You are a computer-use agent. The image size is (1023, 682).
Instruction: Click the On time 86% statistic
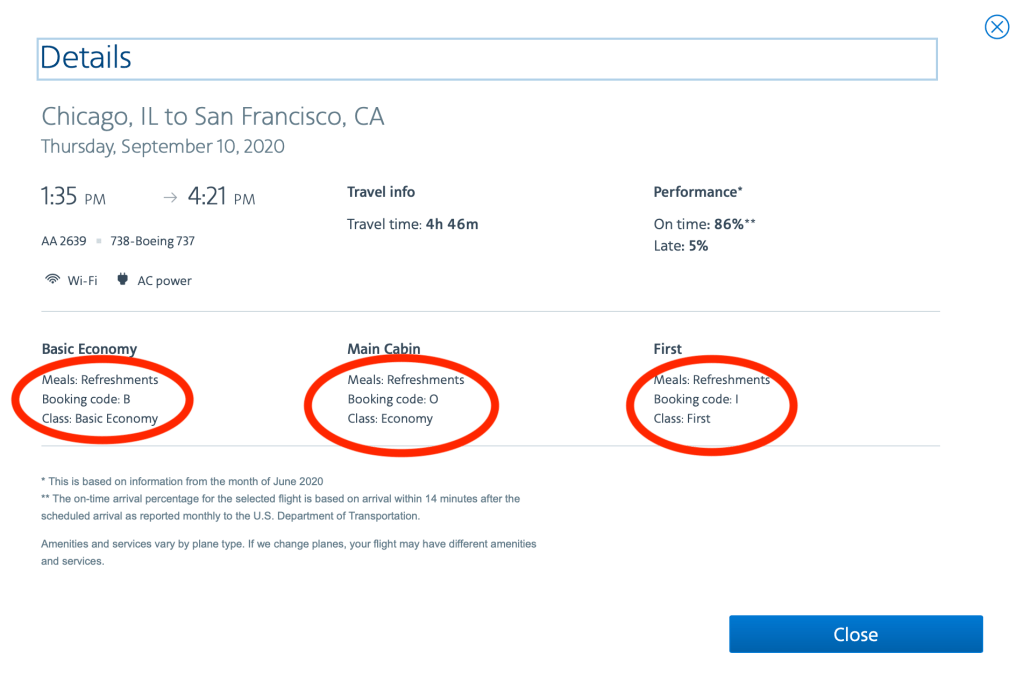click(x=703, y=224)
